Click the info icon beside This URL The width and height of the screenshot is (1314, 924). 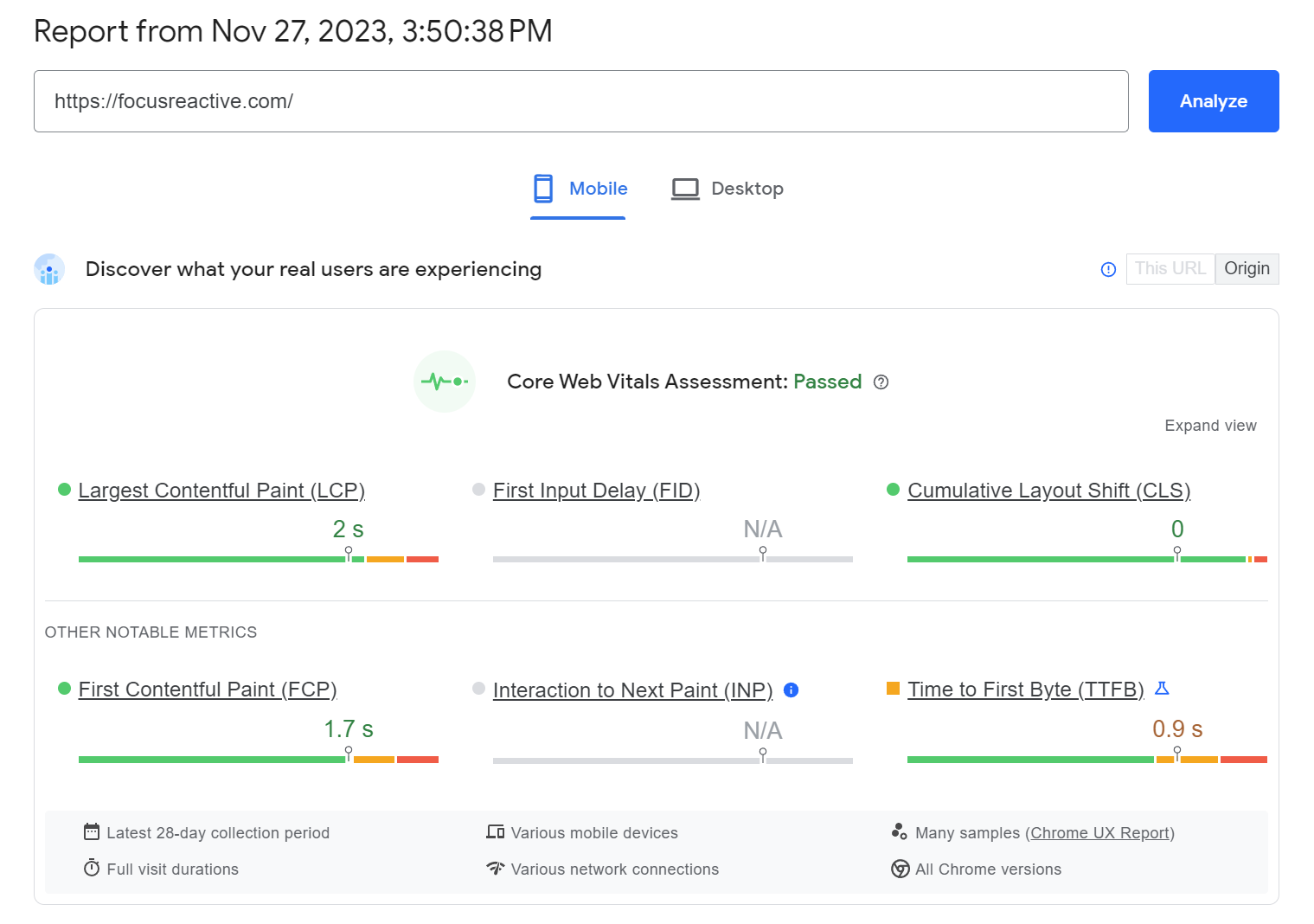coord(1108,270)
